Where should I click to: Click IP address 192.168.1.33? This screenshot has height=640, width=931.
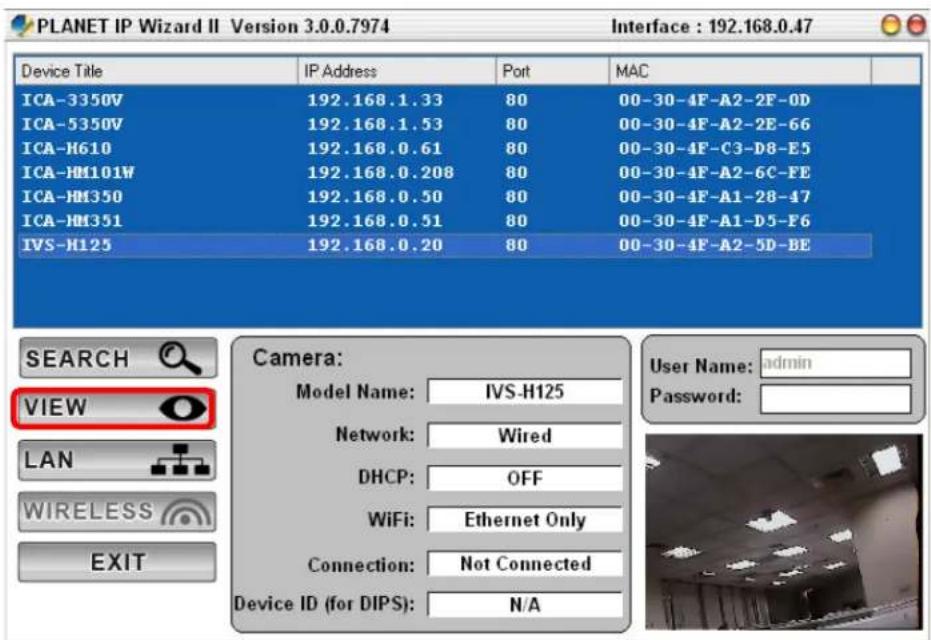coord(375,100)
